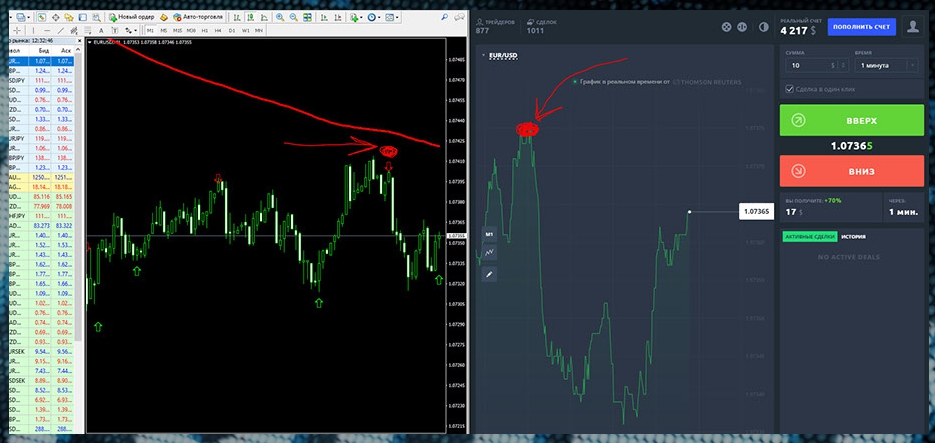Select the pencil drawing tool on chart

pos(490,273)
